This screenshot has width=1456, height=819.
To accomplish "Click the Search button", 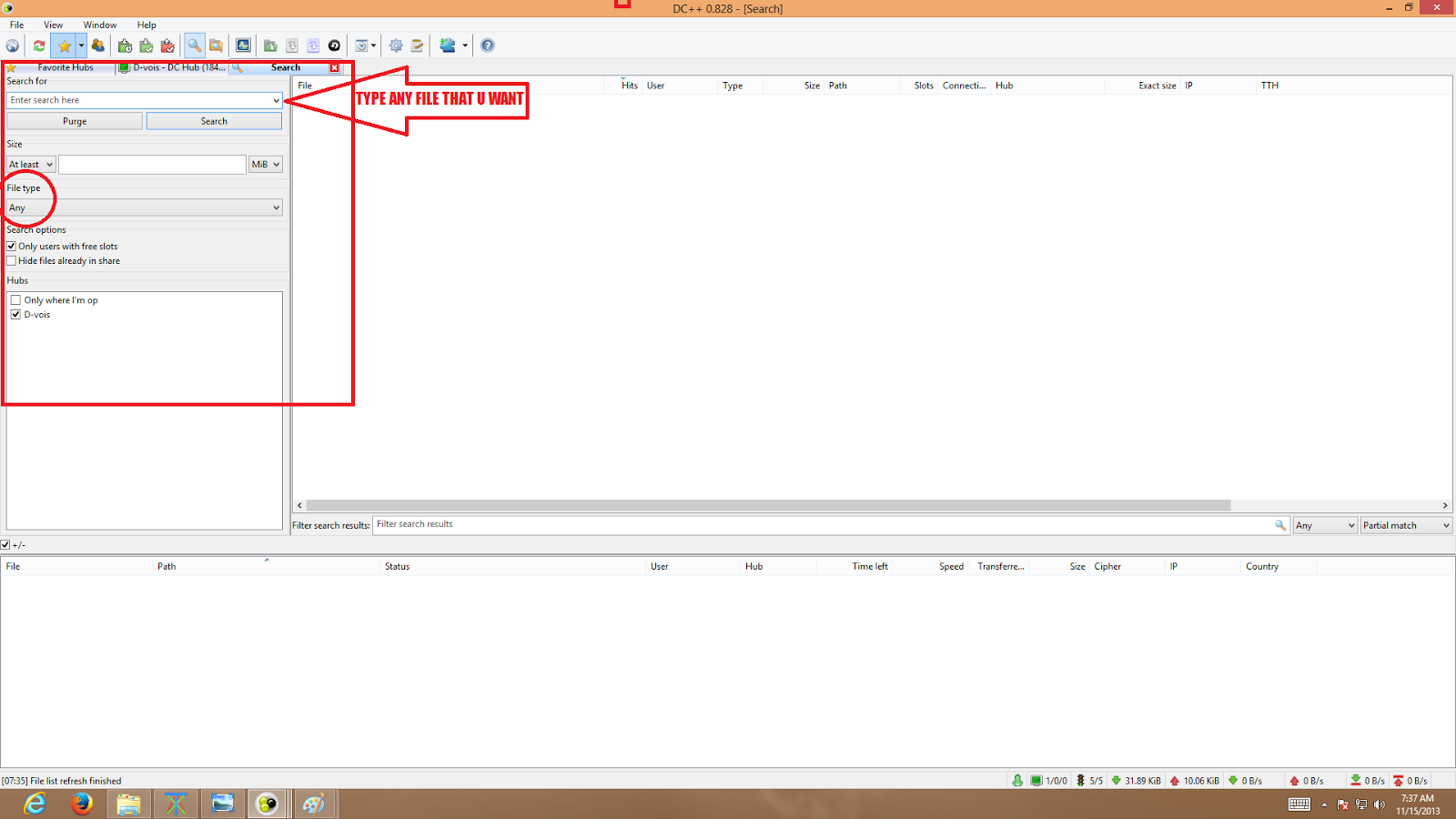I will pos(214,121).
